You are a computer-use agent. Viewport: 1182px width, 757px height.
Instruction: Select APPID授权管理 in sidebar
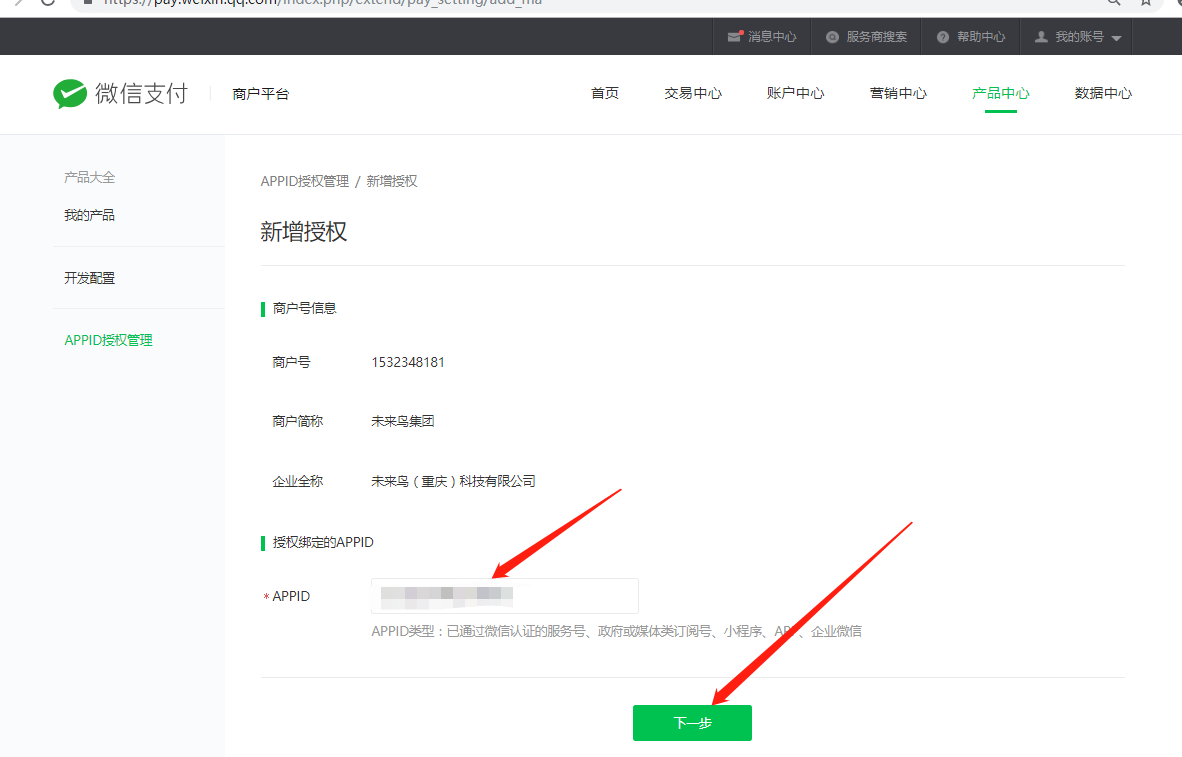coord(108,340)
